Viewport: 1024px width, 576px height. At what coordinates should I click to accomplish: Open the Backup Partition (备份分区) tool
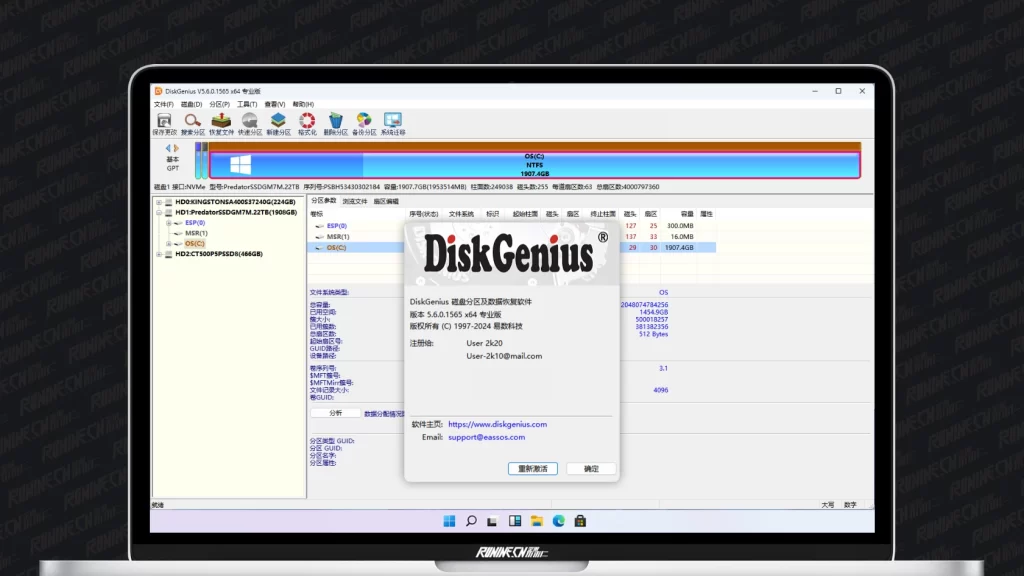(364, 122)
